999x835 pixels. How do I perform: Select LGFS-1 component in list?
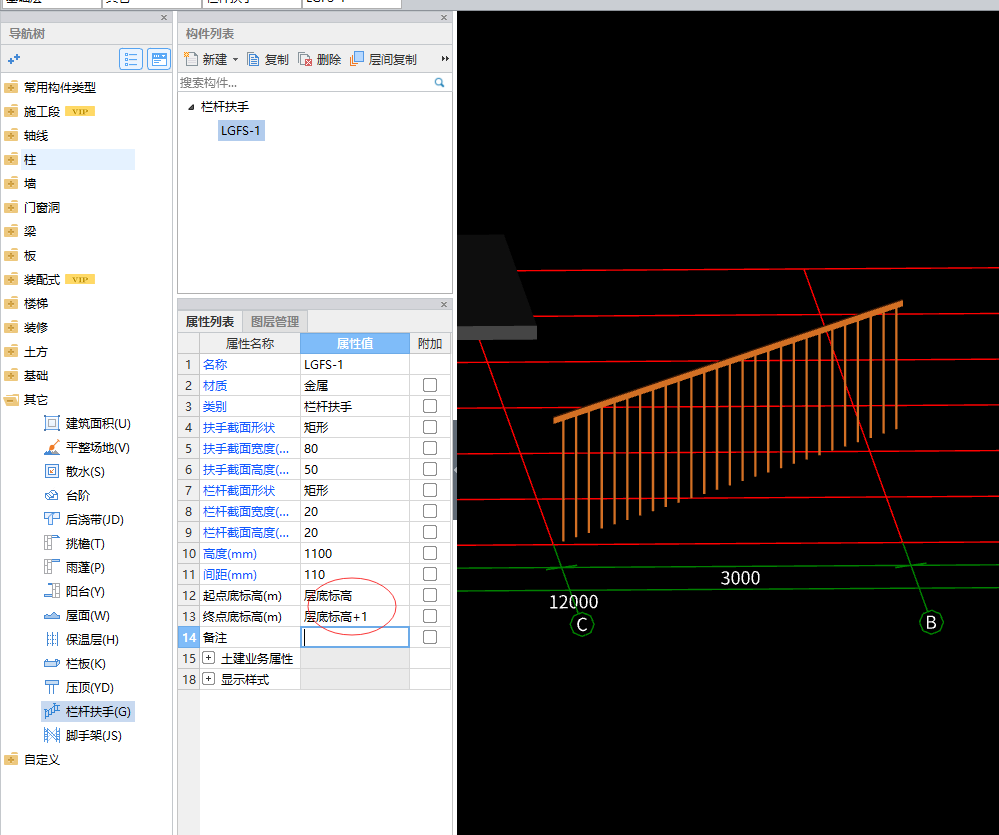pyautogui.click(x=241, y=131)
